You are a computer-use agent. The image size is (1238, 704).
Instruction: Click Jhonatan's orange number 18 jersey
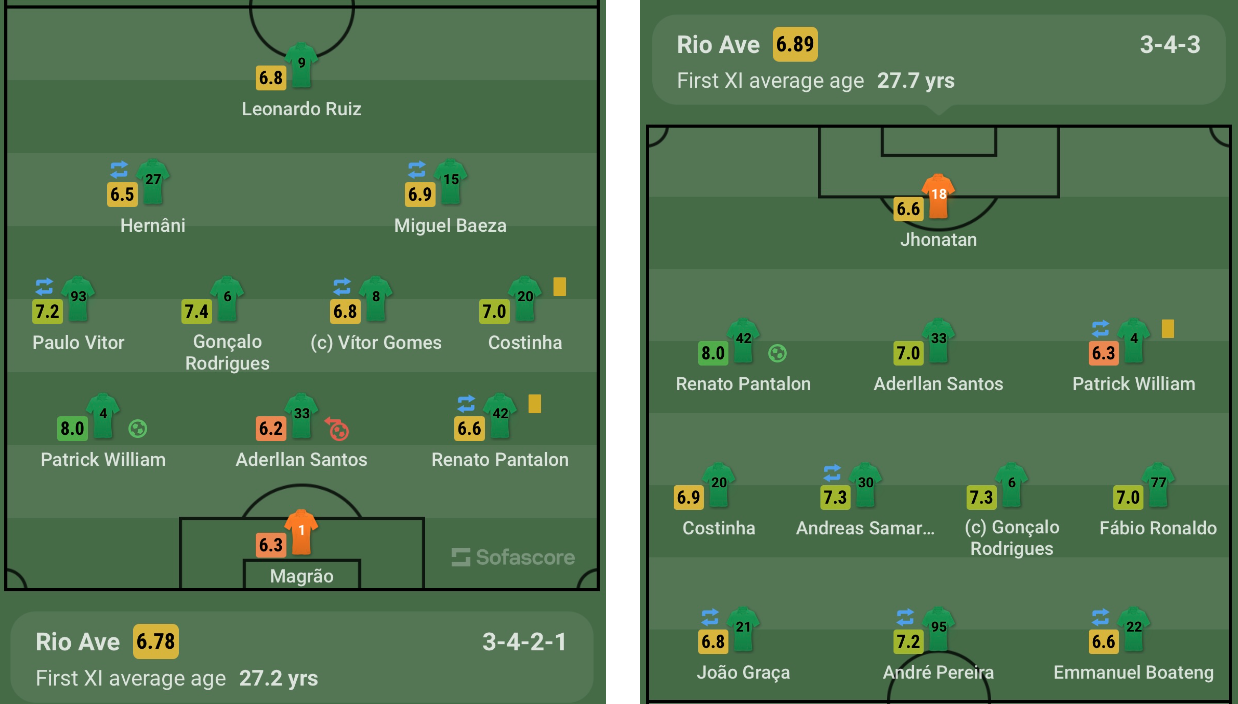point(938,198)
